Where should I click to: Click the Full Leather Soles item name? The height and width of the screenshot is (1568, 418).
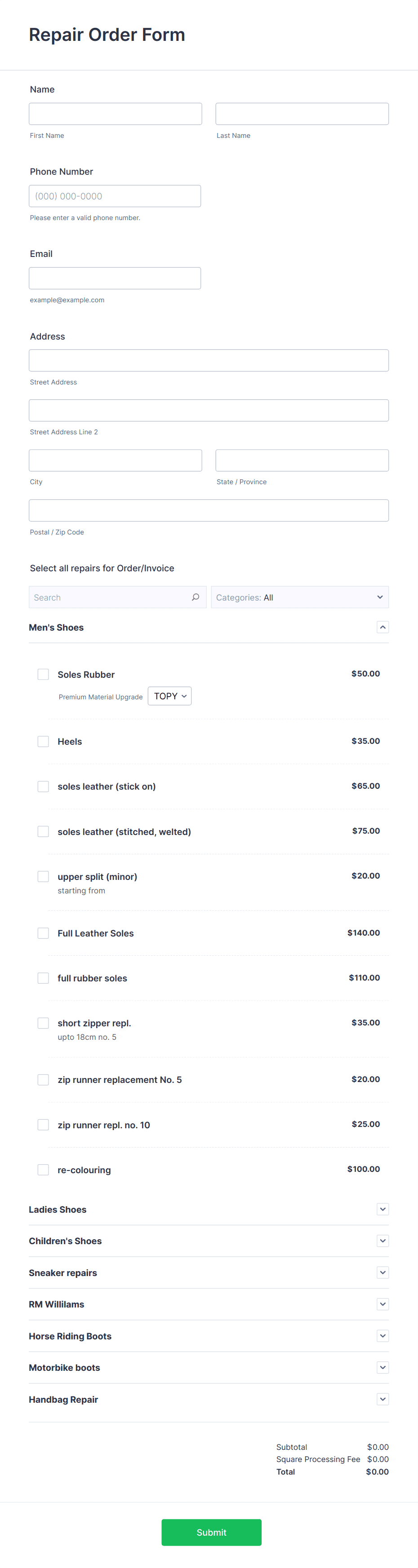click(x=96, y=932)
